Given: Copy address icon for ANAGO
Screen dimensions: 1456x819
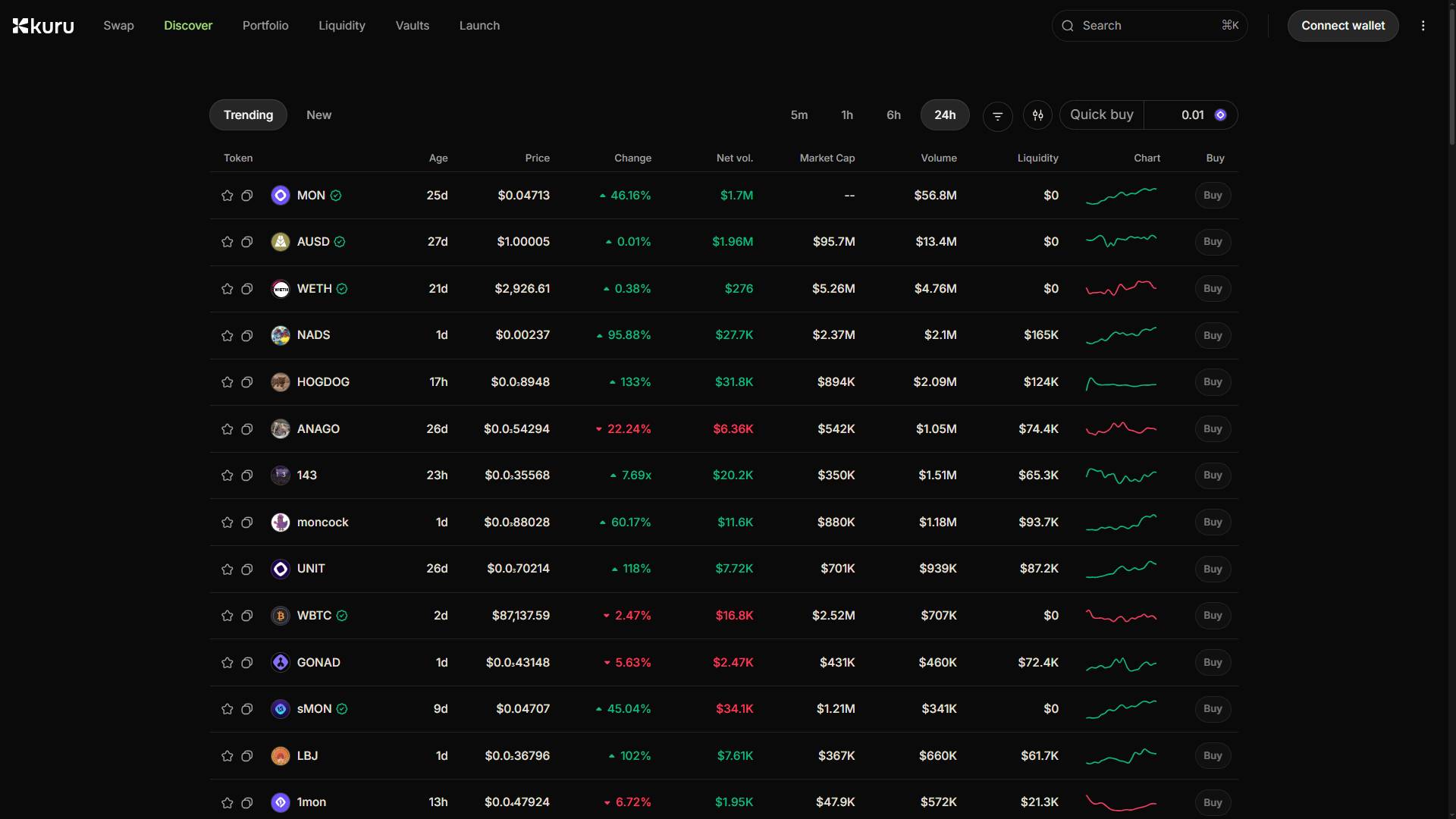Looking at the screenshot, I should point(246,429).
